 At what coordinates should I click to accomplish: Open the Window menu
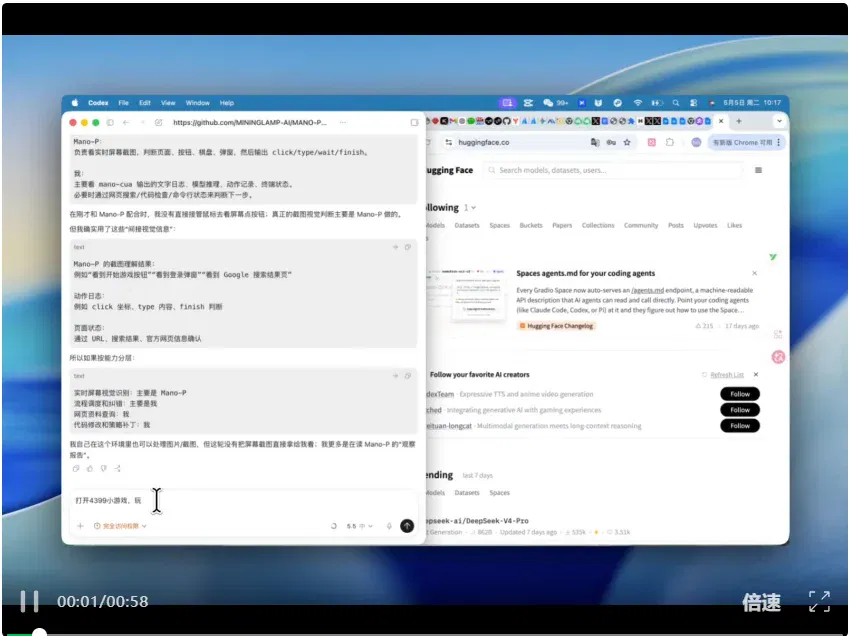click(197, 102)
